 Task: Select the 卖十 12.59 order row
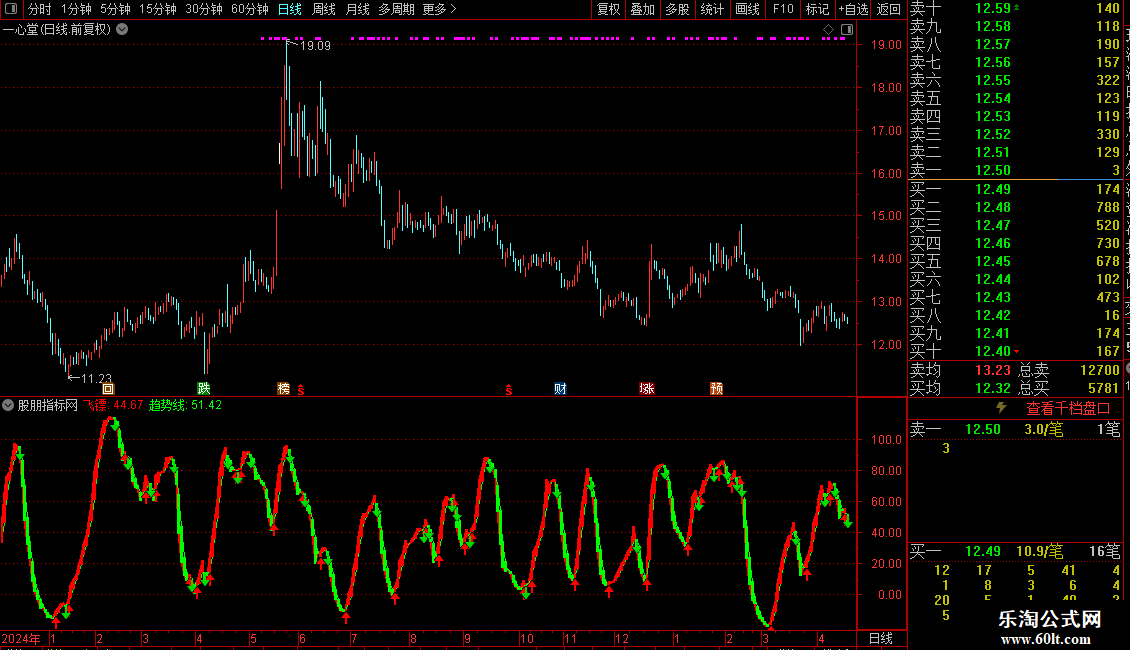coord(1015,8)
